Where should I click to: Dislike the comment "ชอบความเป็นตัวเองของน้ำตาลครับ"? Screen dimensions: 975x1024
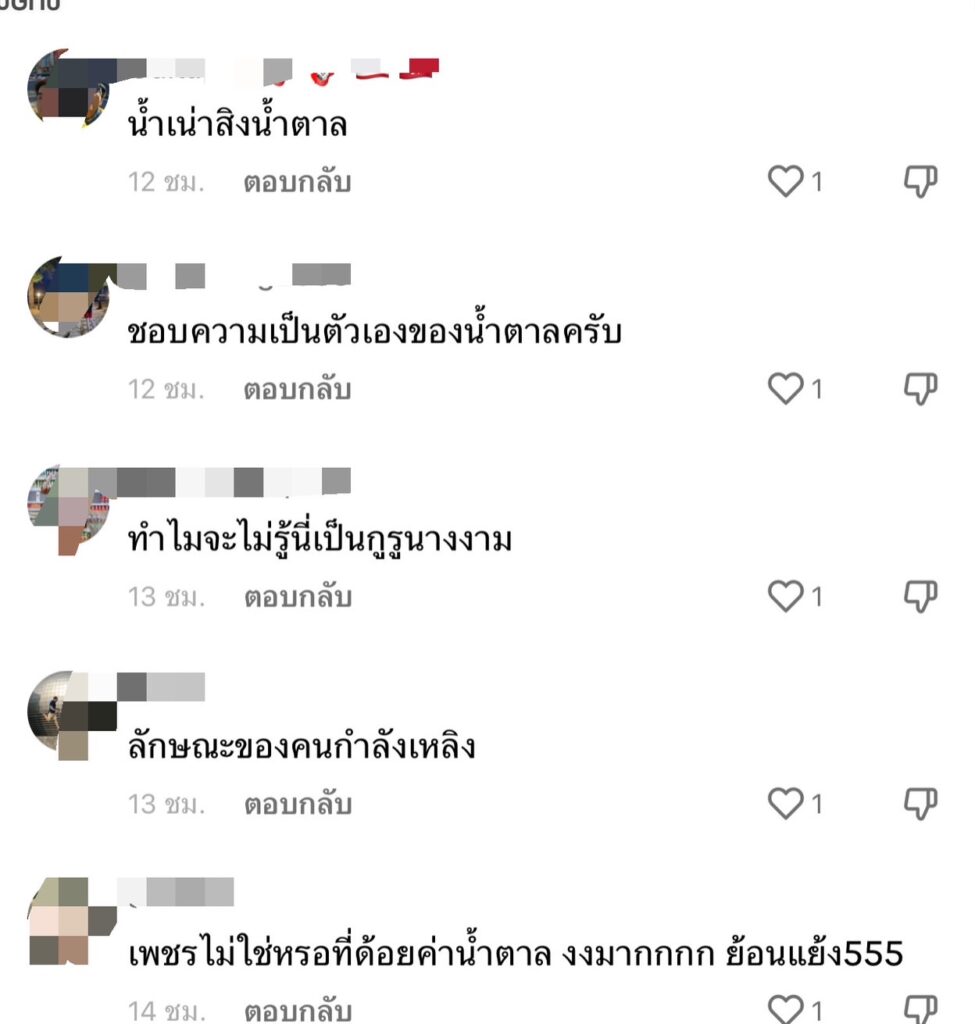click(920, 389)
